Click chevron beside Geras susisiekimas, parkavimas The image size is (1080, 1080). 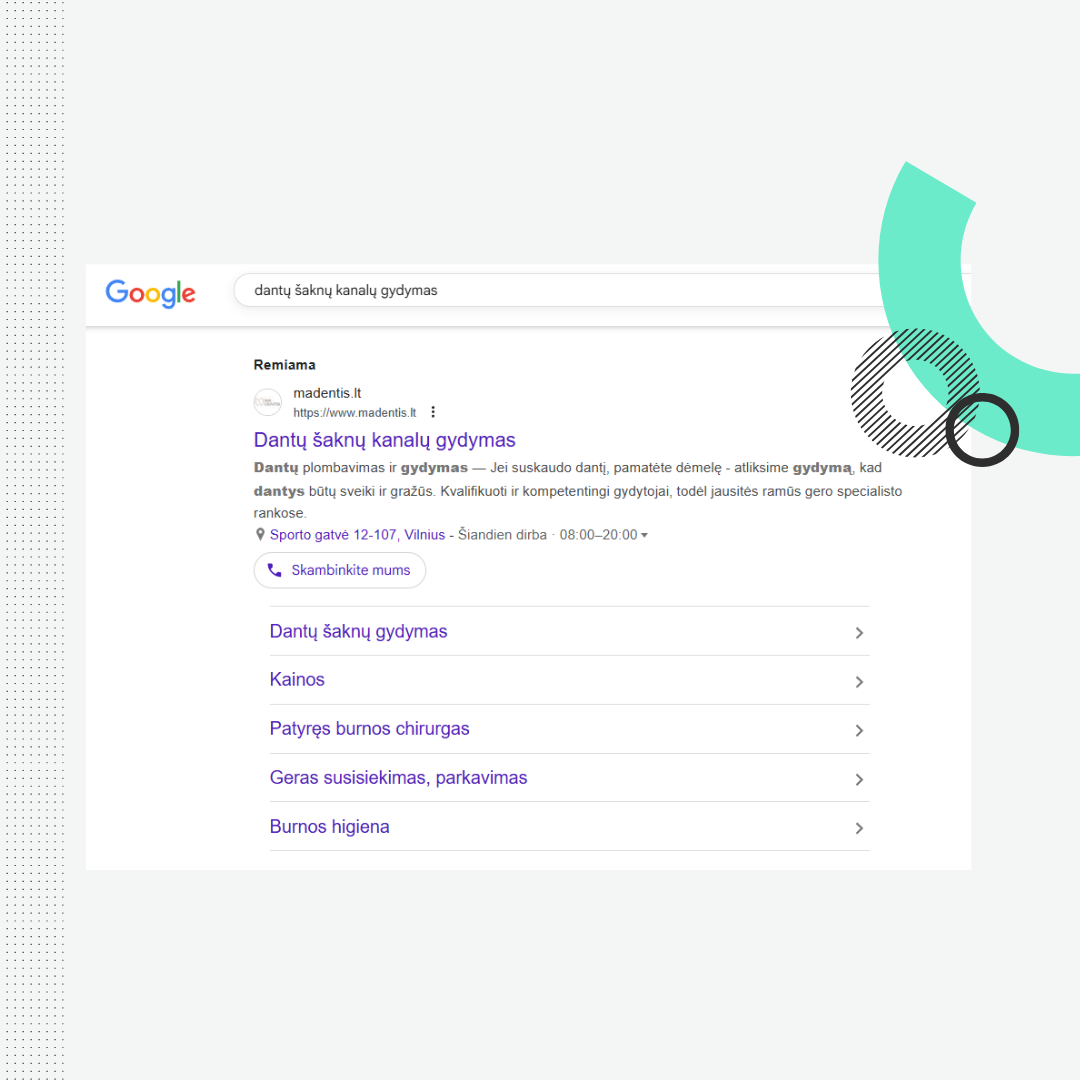tap(859, 780)
